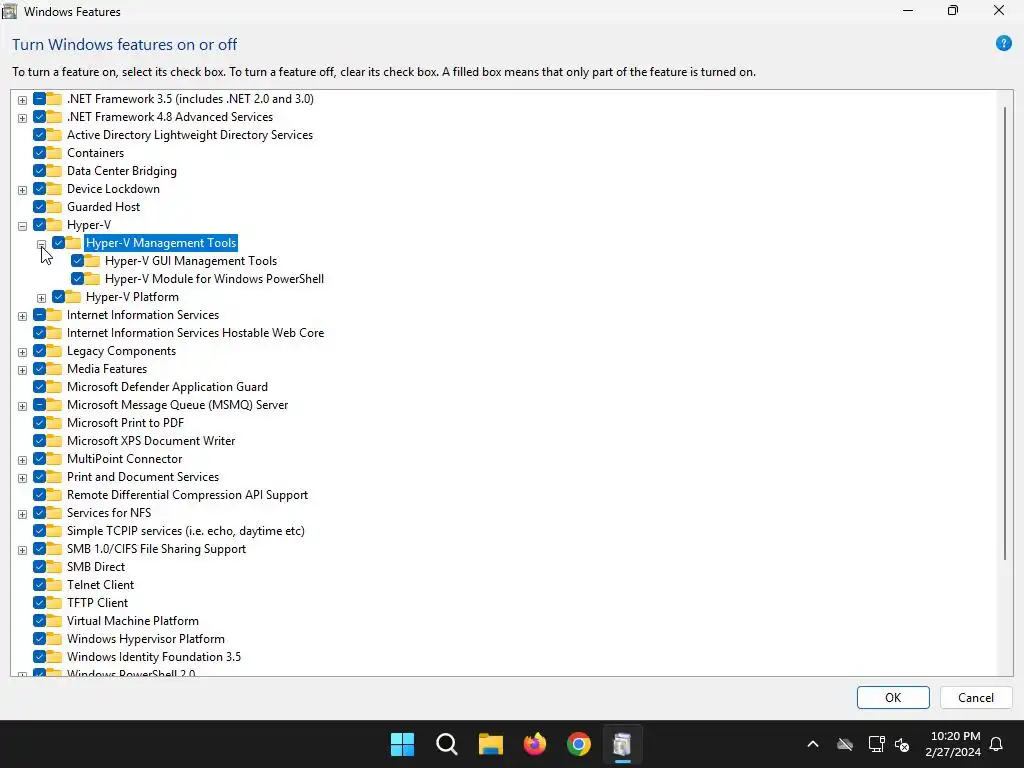
Task: Expand SMB 1.0/CIFS File Sharing Support
Action: [x=22, y=550]
